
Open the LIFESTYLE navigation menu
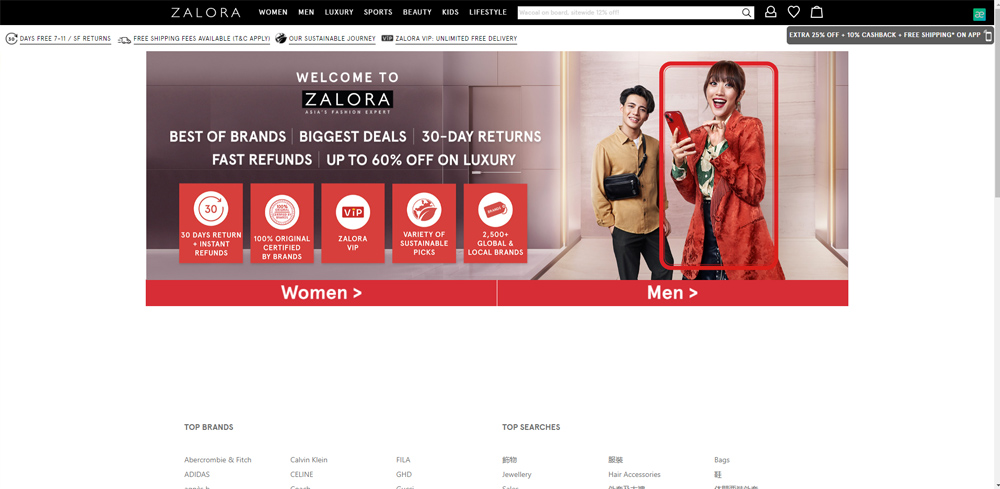tap(488, 13)
